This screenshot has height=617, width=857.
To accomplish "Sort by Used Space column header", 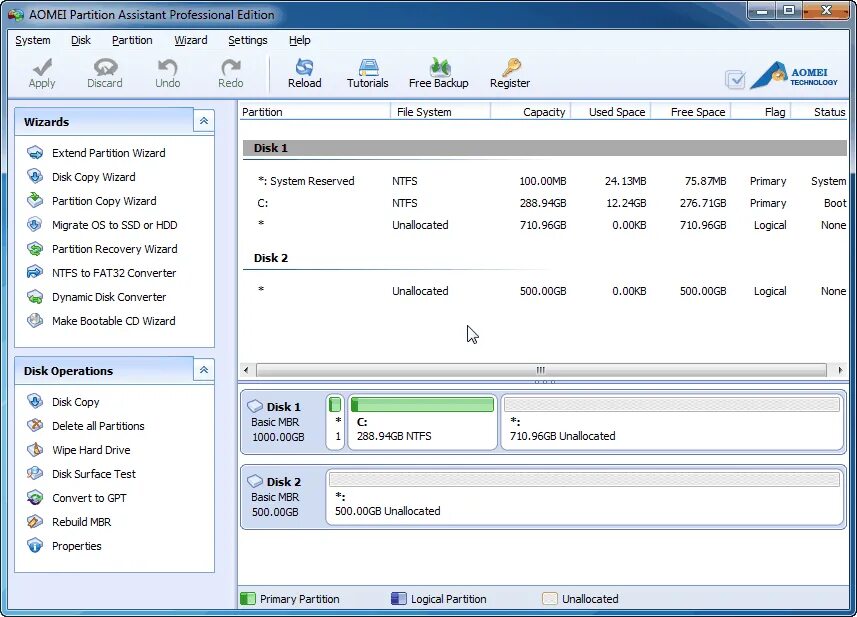I will (612, 112).
